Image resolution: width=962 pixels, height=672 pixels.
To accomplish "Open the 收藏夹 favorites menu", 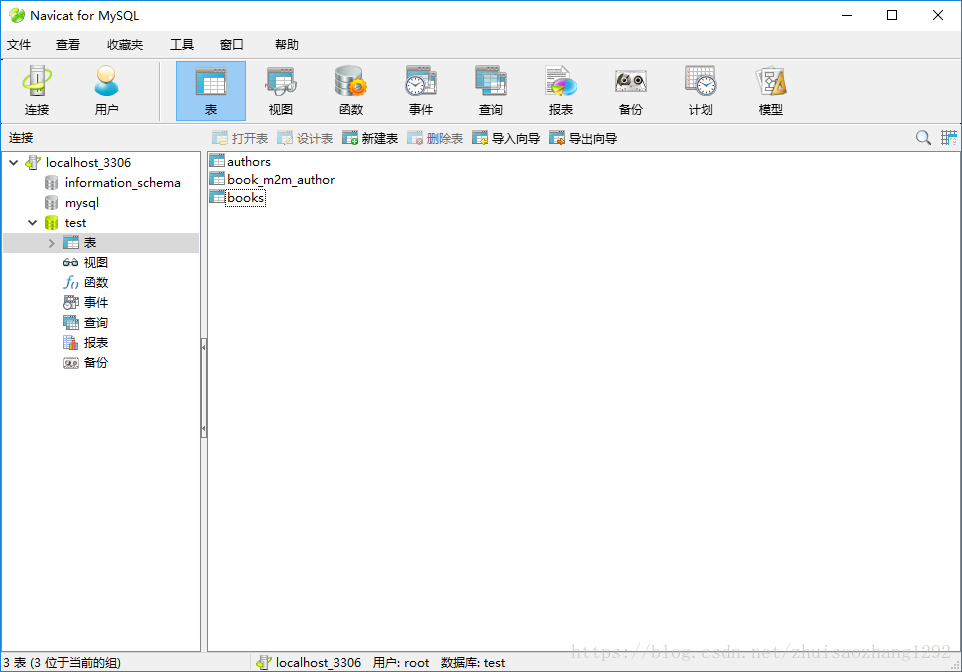I will (x=125, y=45).
